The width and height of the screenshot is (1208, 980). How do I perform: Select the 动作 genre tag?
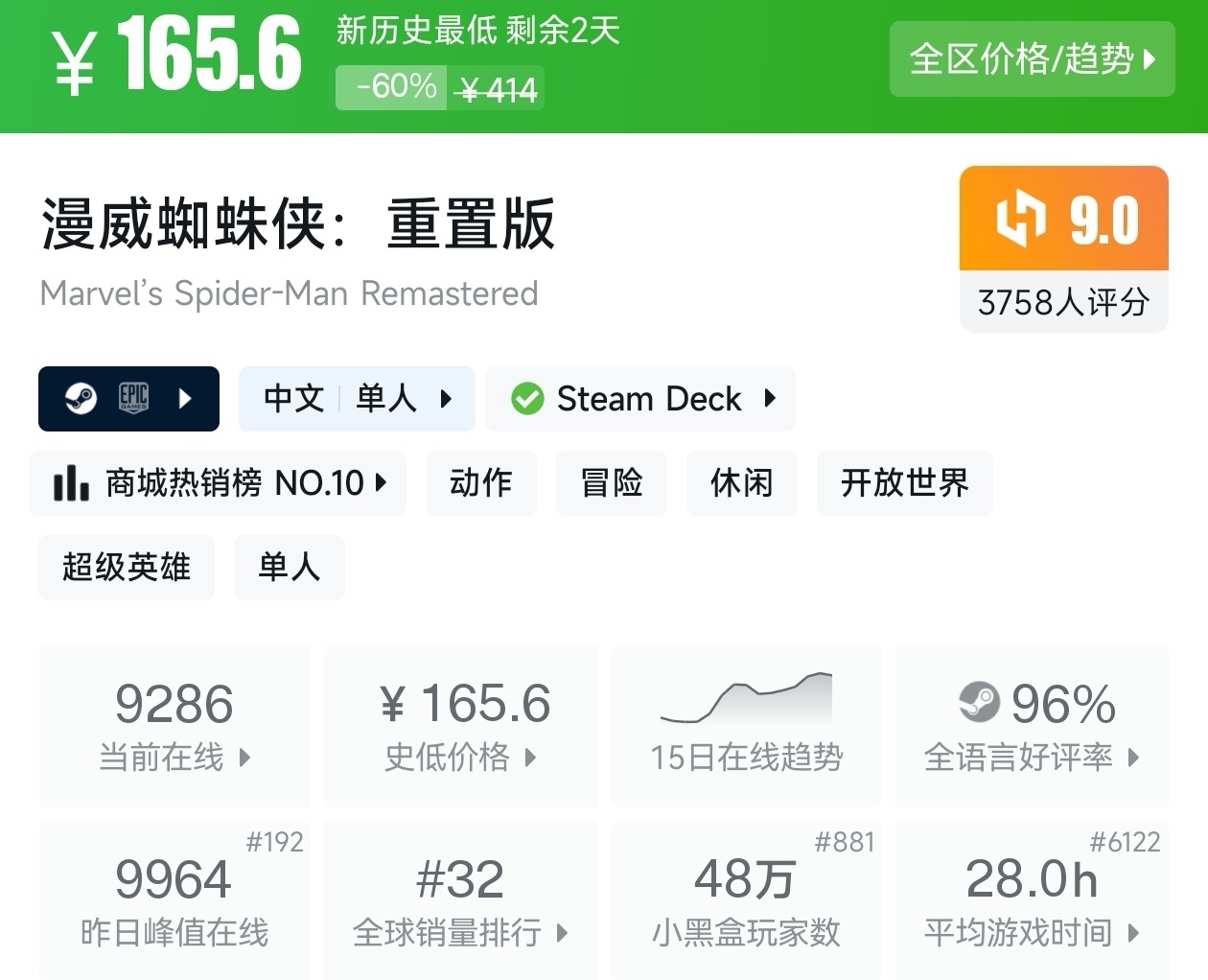[480, 483]
